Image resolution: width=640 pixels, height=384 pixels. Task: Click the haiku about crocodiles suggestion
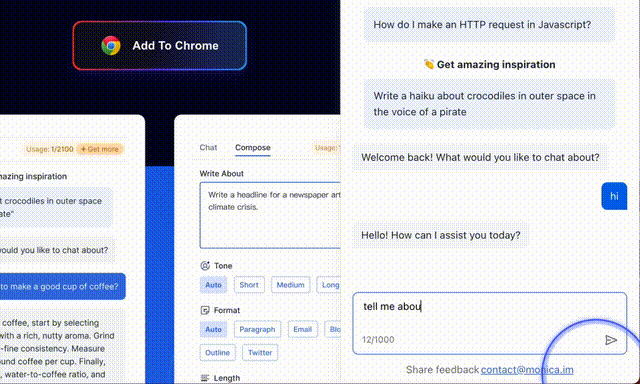tap(489, 104)
